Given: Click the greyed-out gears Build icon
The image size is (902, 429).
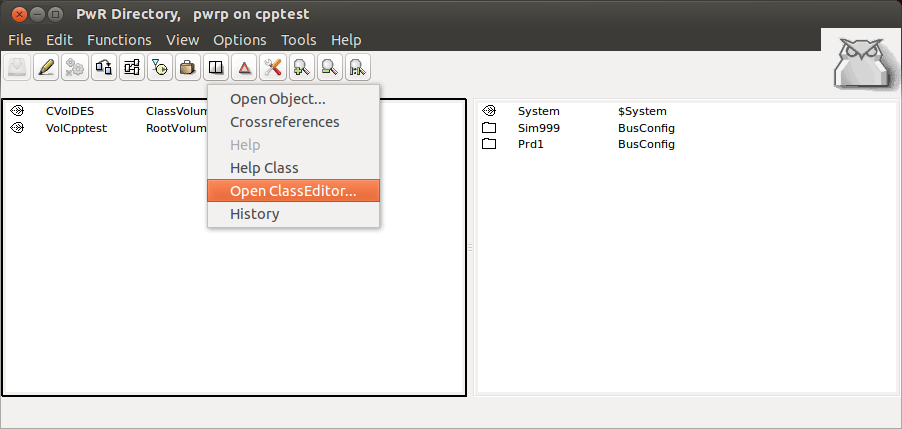Looking at the screenshot, I should coord(75,68).
